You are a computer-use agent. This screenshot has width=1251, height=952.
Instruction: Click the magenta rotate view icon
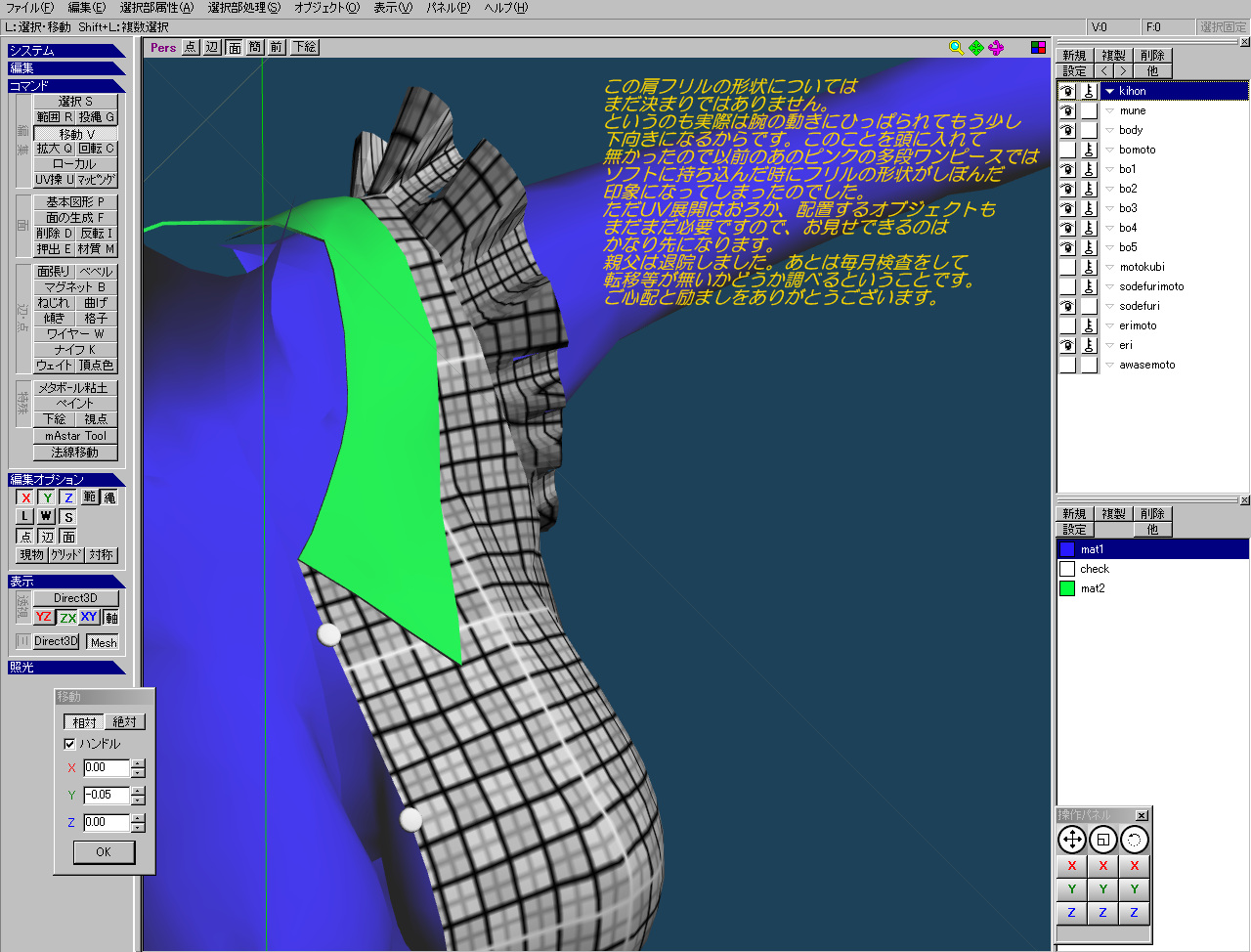996,47
